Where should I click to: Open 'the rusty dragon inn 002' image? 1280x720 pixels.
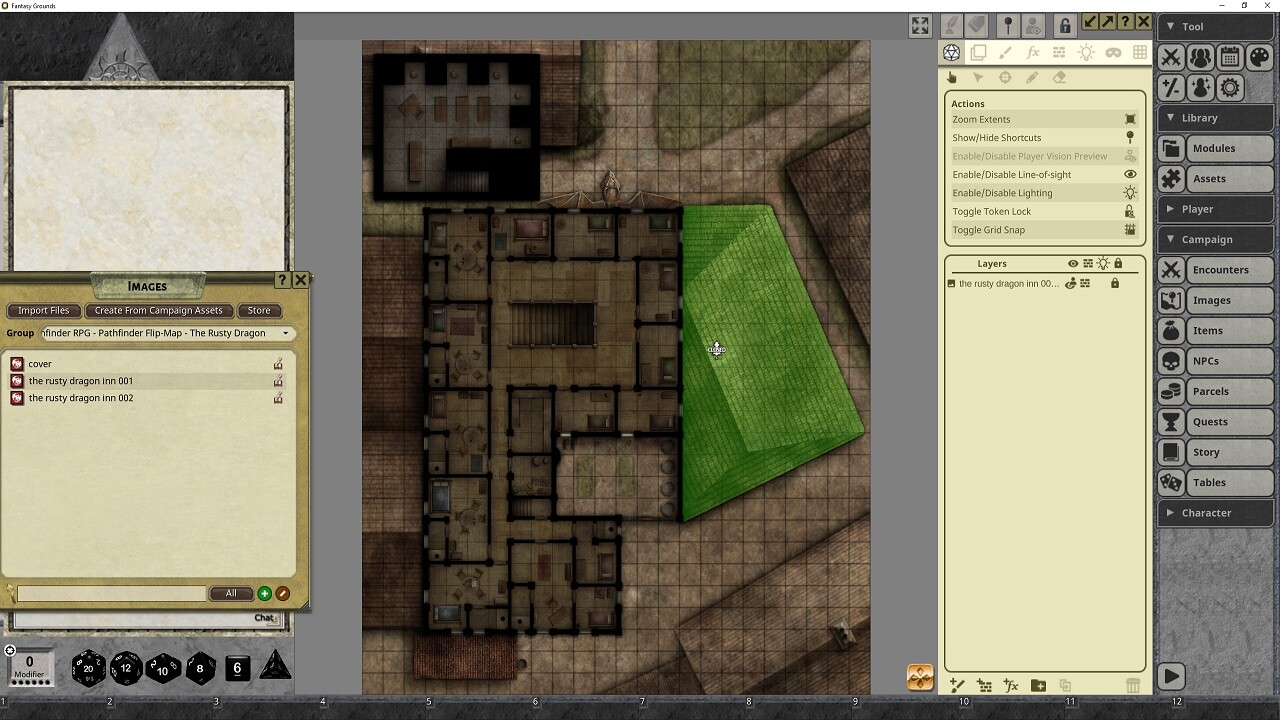point(82,397)
